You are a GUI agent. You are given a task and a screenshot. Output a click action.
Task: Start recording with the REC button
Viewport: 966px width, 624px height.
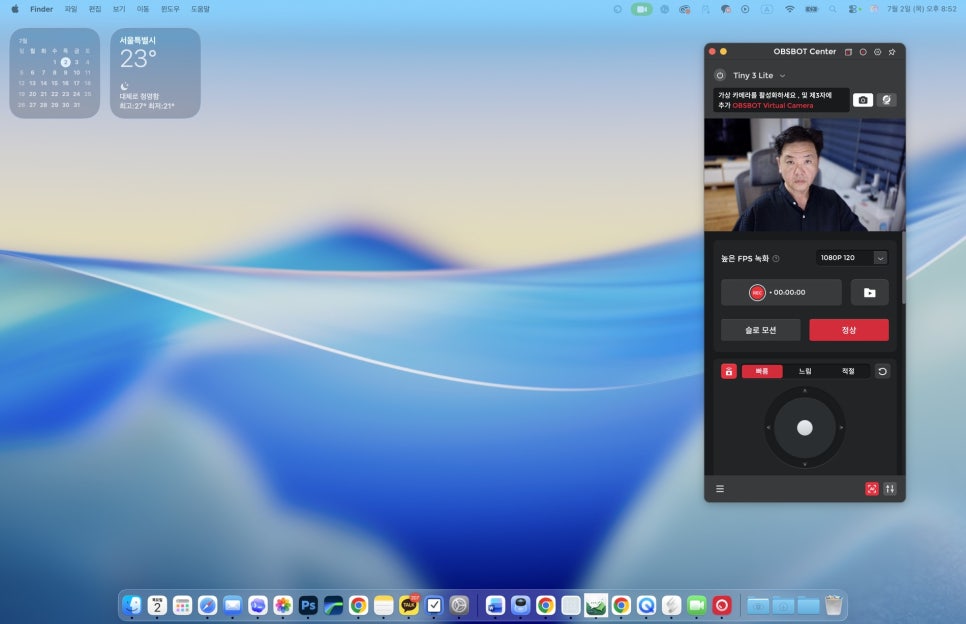(757, 293)
